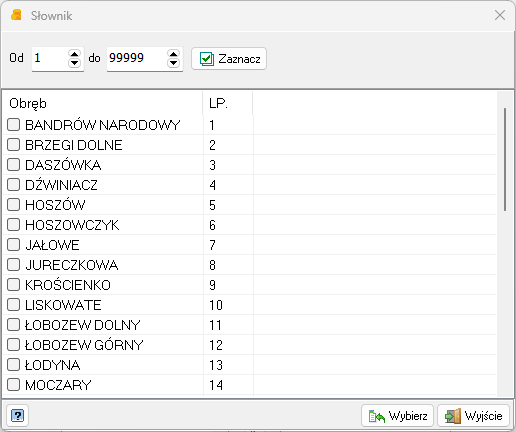Mark the ŁODYNA checkbox
The width and height of the screenshot is (516, 432).
click(14, 365)
